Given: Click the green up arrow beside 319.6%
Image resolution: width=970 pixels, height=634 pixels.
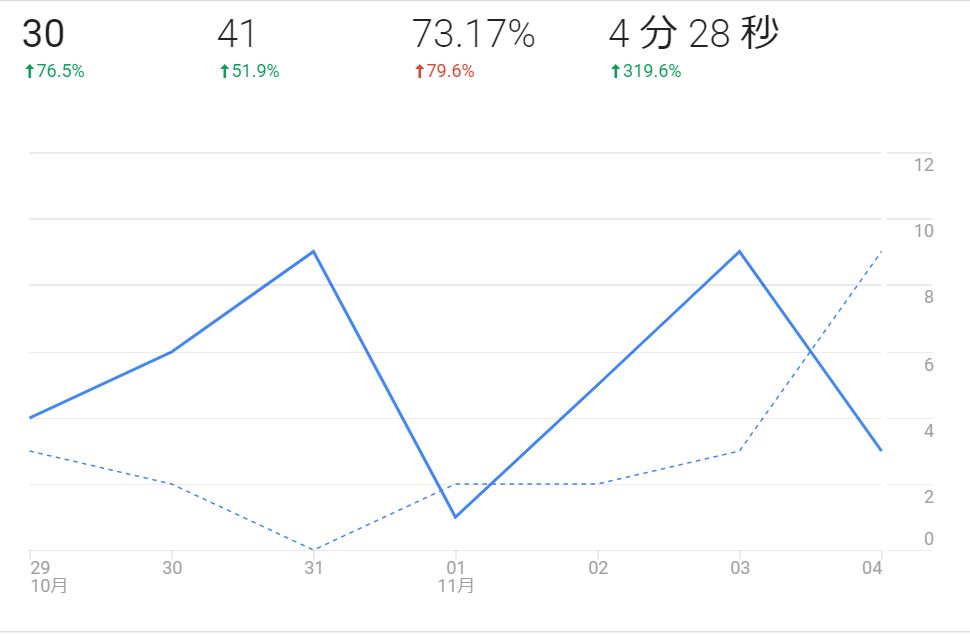Looking at the screenshot, I should (x=615, y=71).
